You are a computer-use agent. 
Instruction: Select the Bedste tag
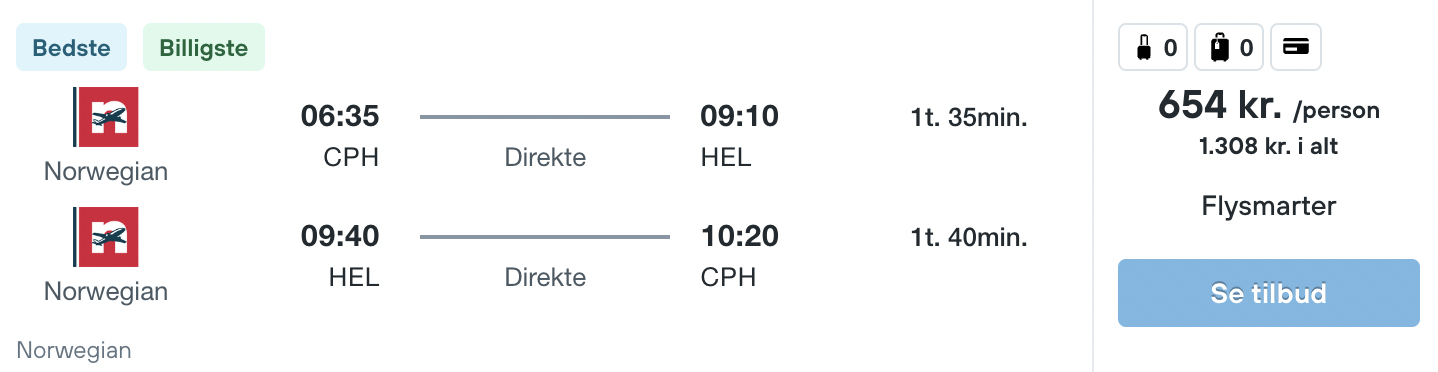point(72,47)
